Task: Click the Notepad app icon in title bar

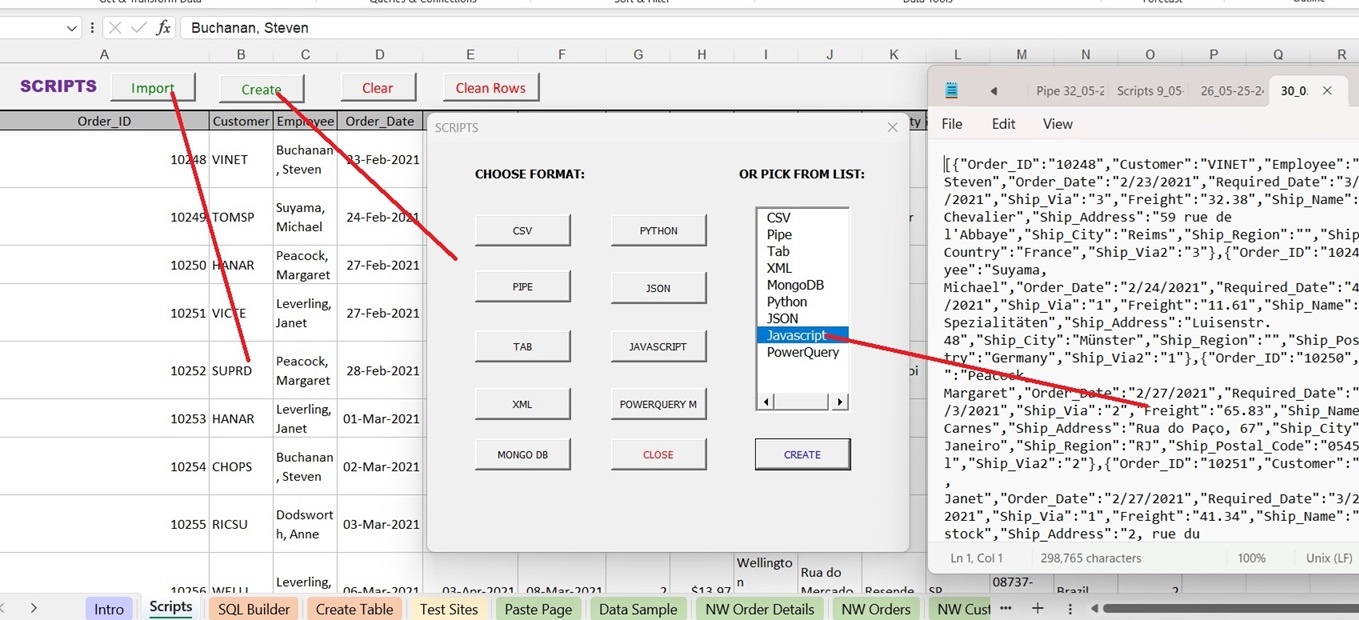Action: [x=952, y=91]
